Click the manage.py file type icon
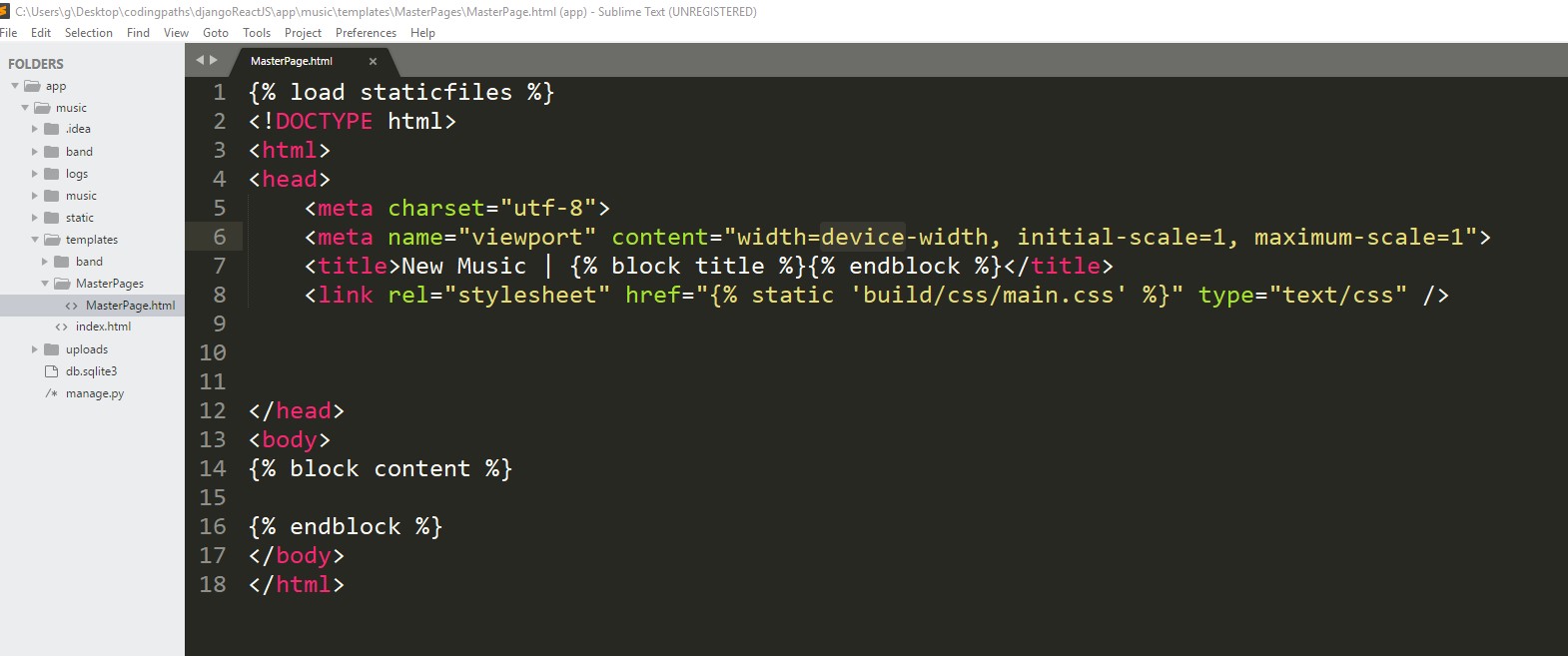This screenshot has height=656, width=1568. coord(52,393)
